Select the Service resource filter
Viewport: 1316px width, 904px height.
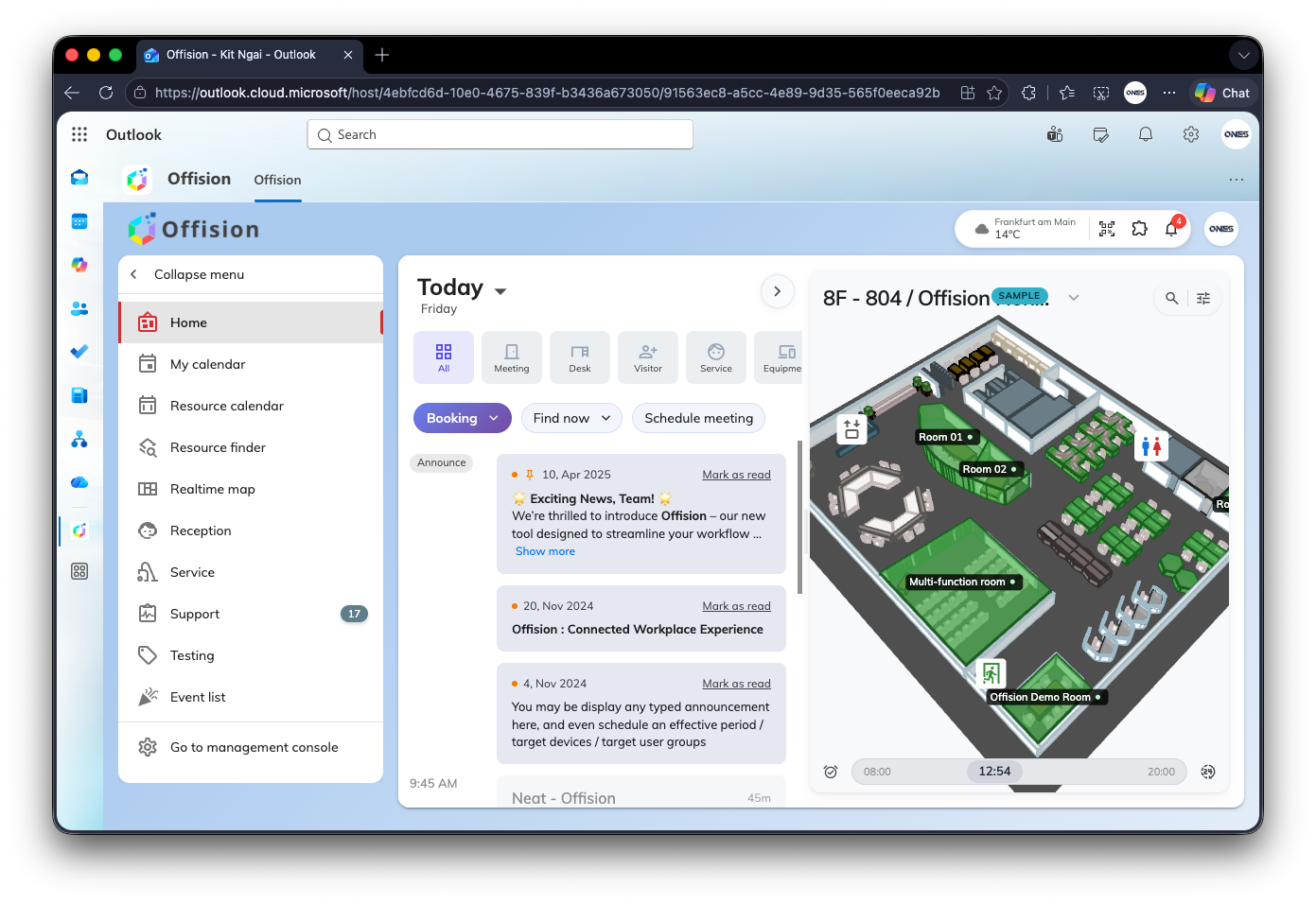coord(716,357)
